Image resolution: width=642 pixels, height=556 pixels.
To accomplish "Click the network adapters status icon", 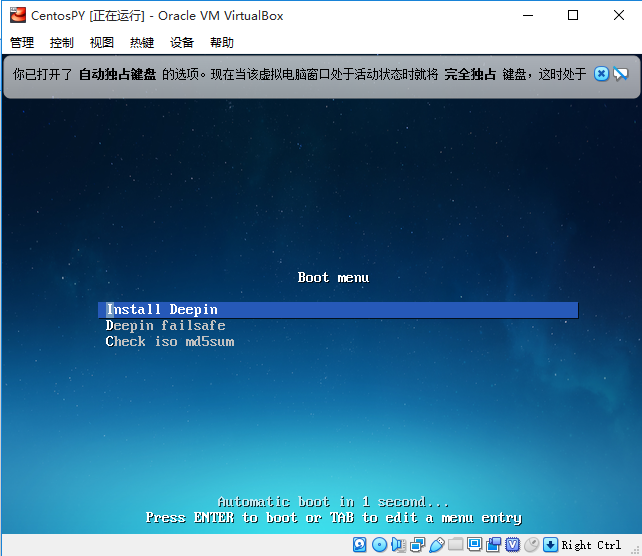I will [x=417, y=545].
